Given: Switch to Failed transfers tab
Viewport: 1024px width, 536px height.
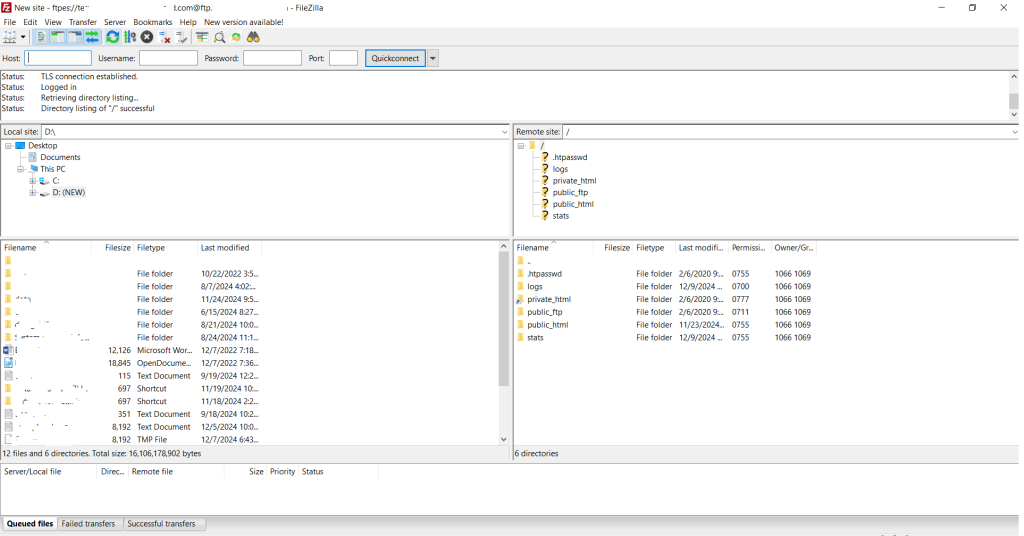Looking at the screenshot, I should pyautogui.click(x=88, y=524).
